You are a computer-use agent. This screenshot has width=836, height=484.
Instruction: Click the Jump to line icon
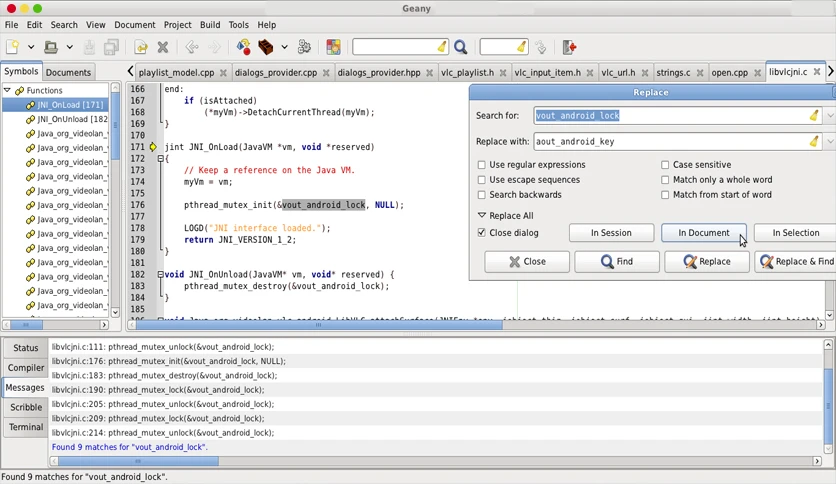coord(541,47)
